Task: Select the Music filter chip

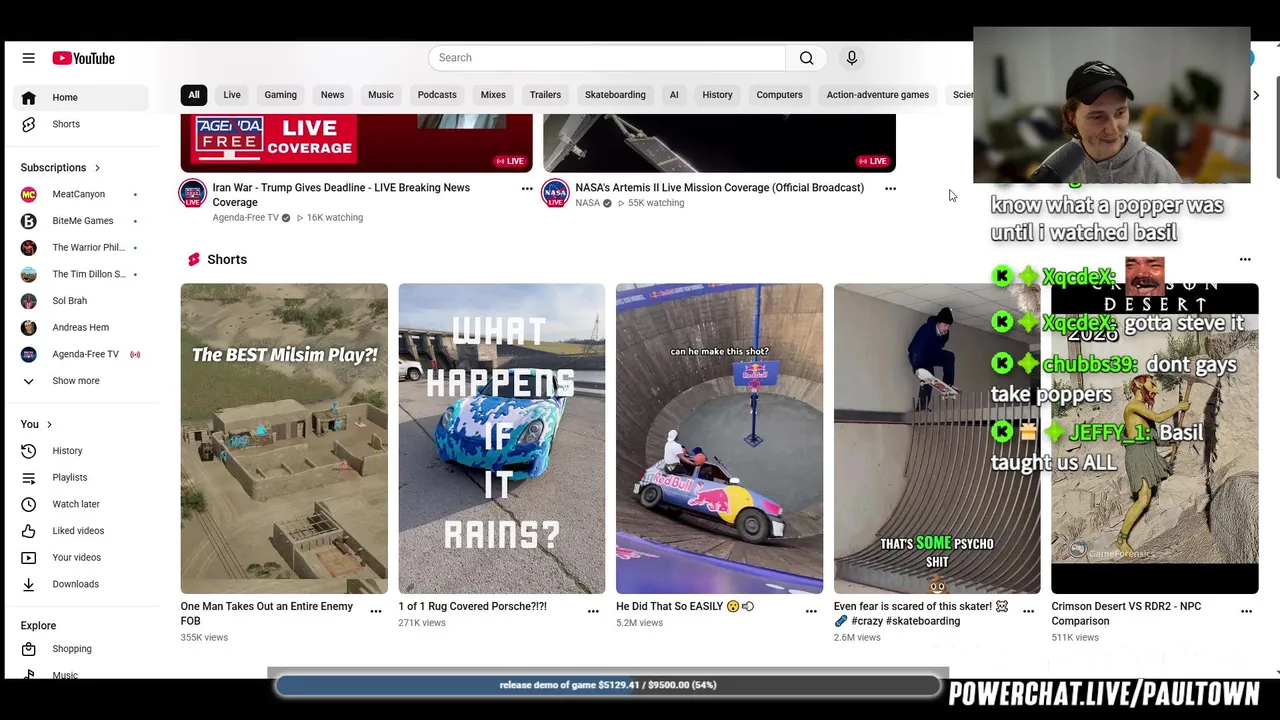Action: point(381,95)
